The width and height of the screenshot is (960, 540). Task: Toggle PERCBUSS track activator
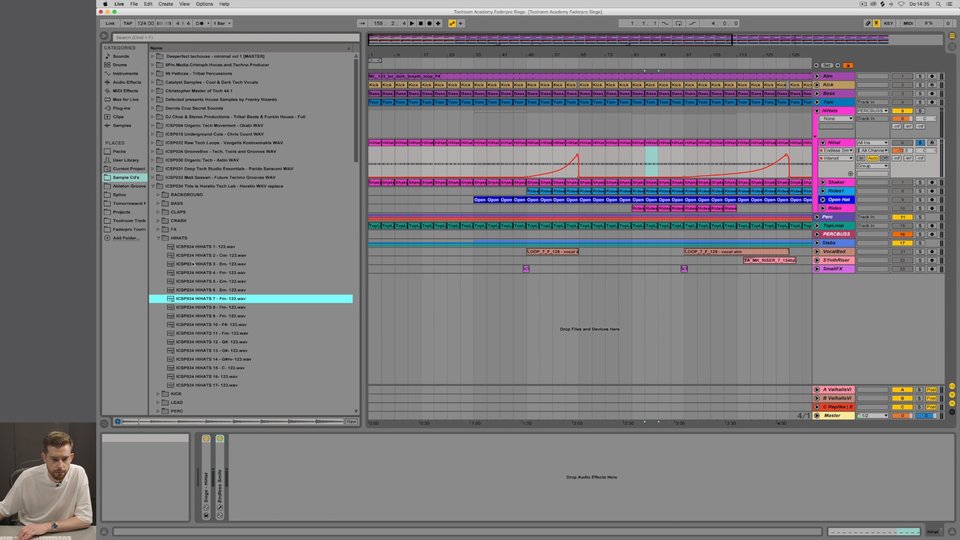tap(902, 234)
